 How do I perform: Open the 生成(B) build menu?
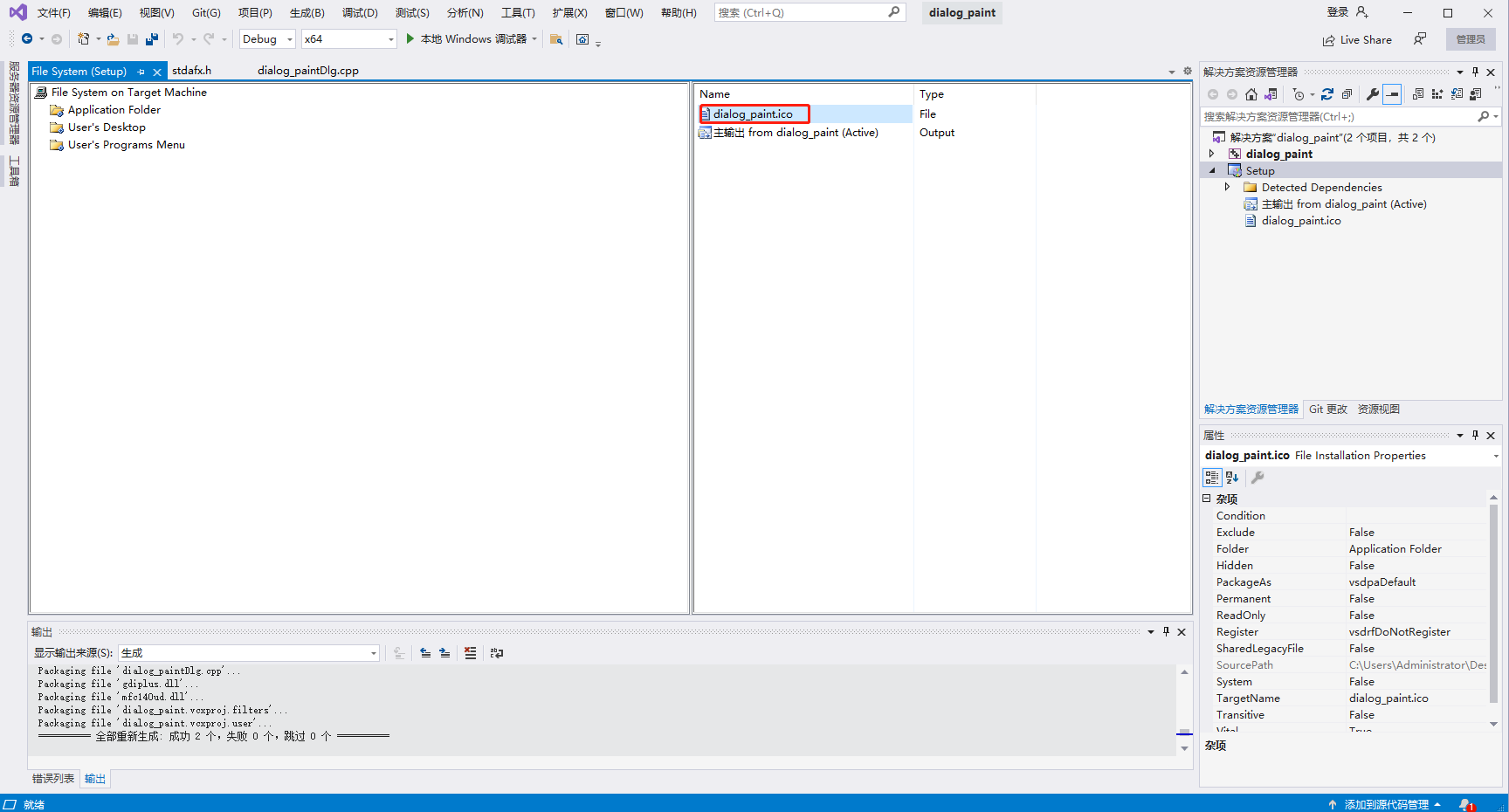[x=307, y=12]
